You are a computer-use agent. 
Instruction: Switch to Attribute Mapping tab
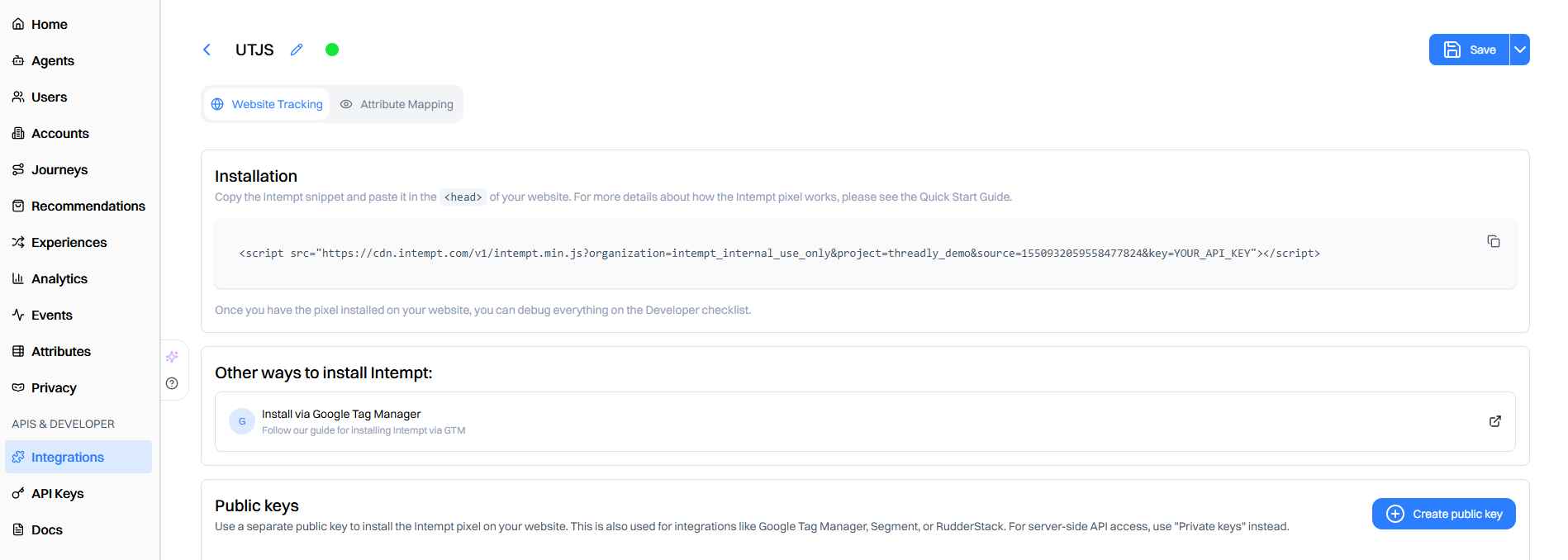pyautogui.click(x=397, y=104)
